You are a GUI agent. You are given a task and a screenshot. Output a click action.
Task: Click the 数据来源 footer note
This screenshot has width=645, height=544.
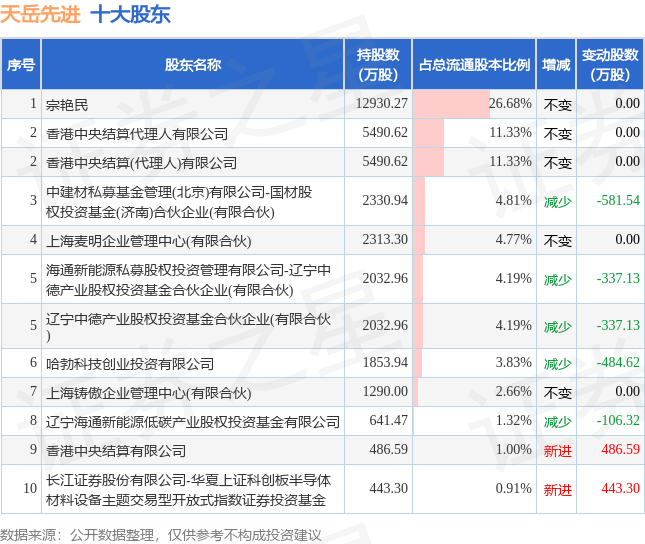point(160,535)
